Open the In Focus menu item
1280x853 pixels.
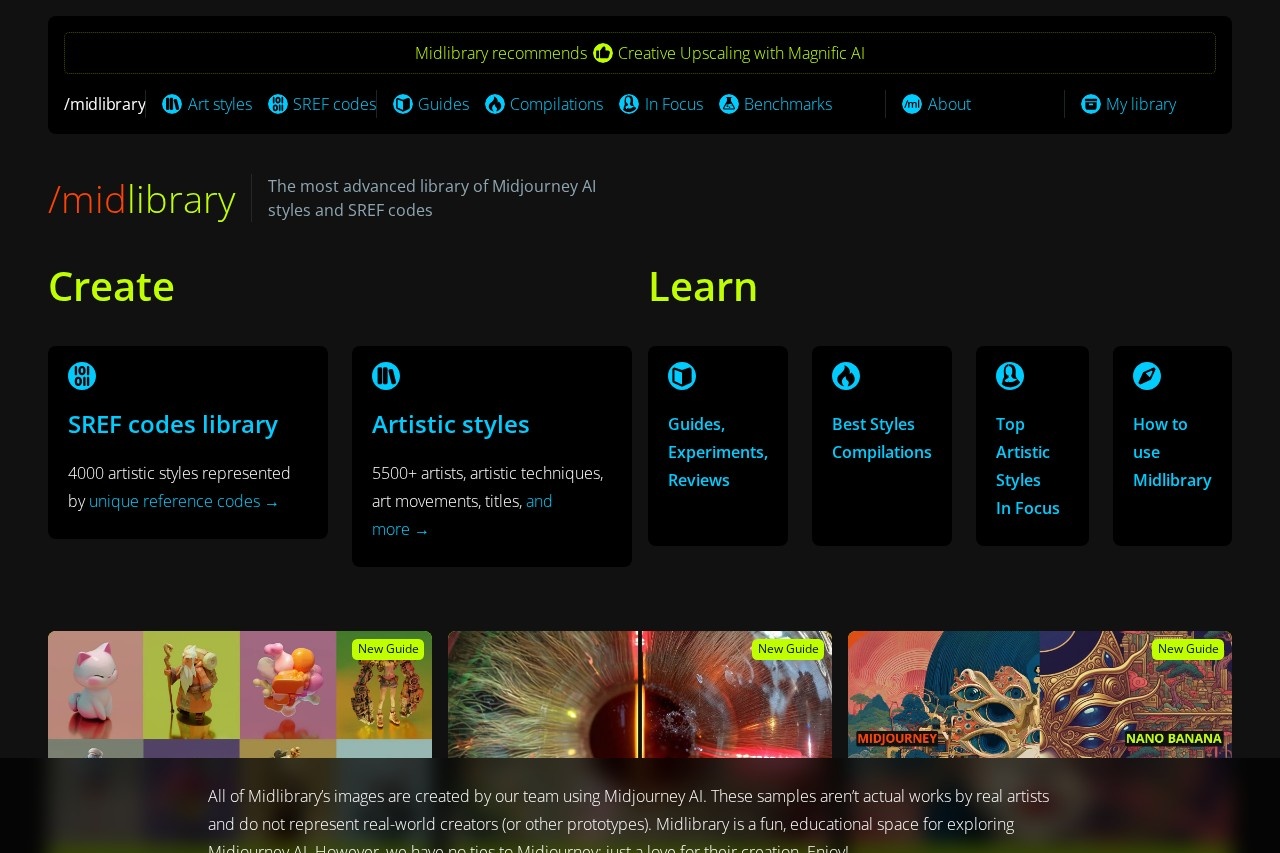click(x=674, y=104)
